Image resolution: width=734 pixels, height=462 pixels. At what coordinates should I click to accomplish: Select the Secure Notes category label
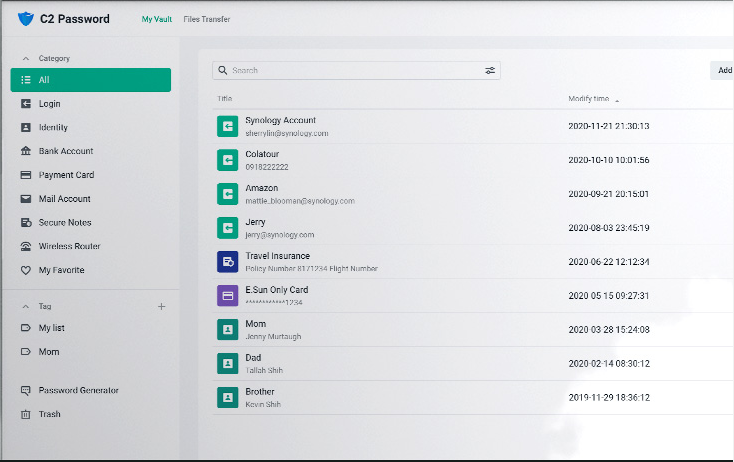tap(65, 223)
